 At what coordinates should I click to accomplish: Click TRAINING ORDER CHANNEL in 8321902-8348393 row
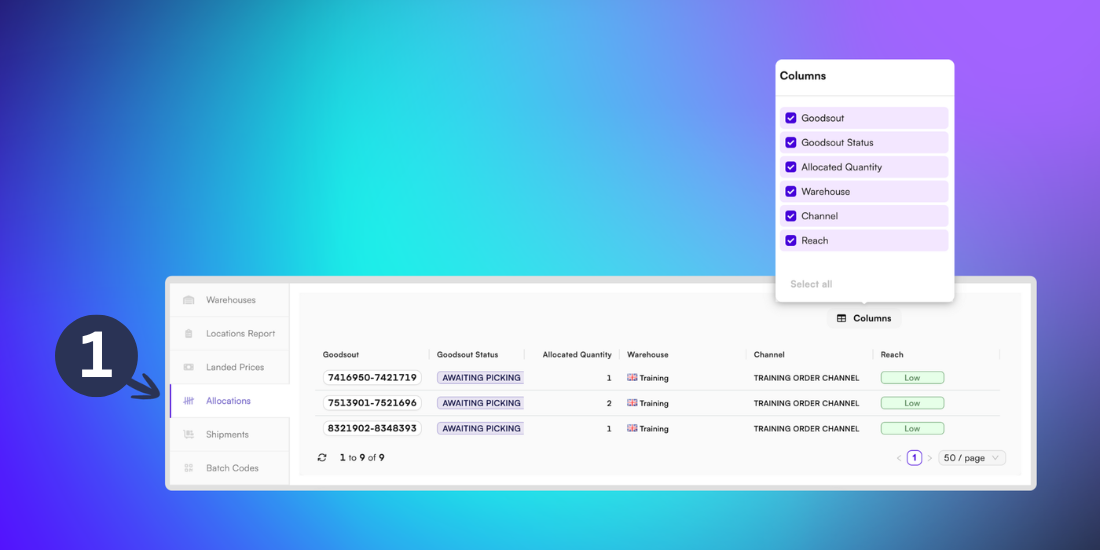[x=806, y=428]
